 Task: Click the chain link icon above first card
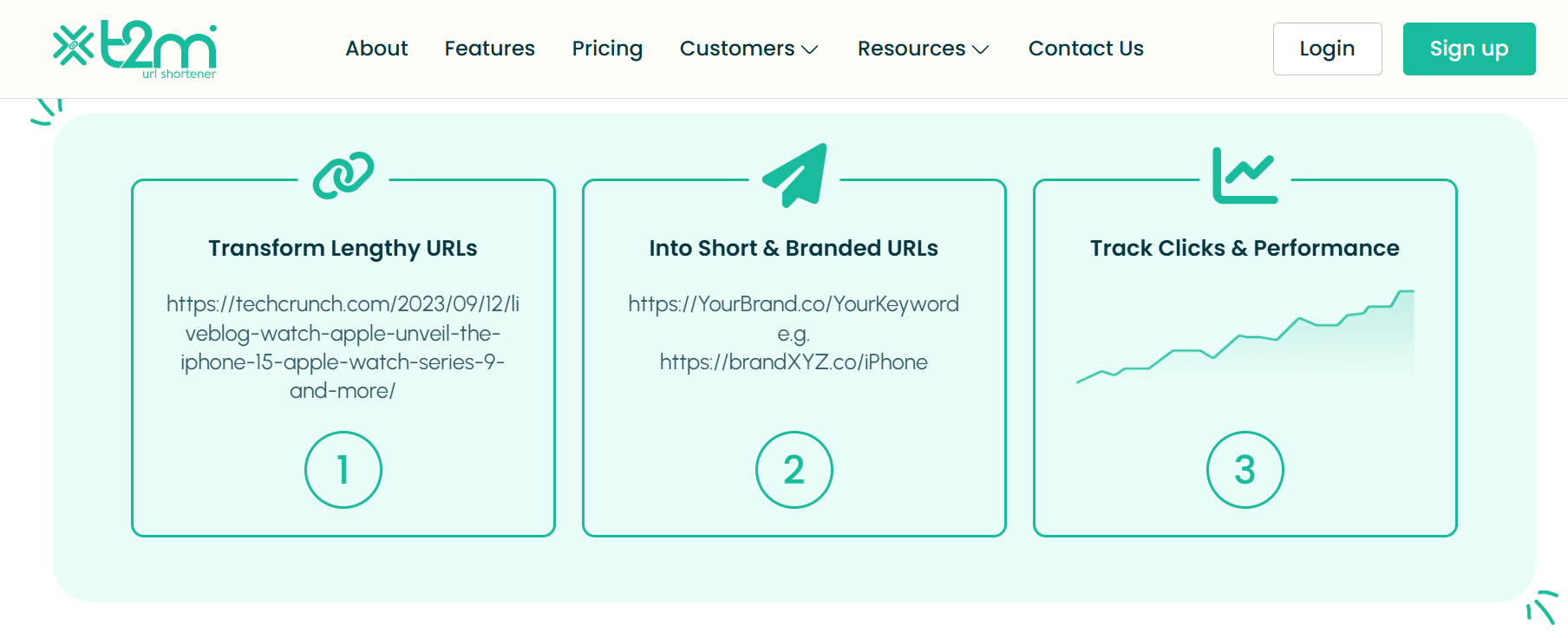pyautogui.click(x=343, y=176)
